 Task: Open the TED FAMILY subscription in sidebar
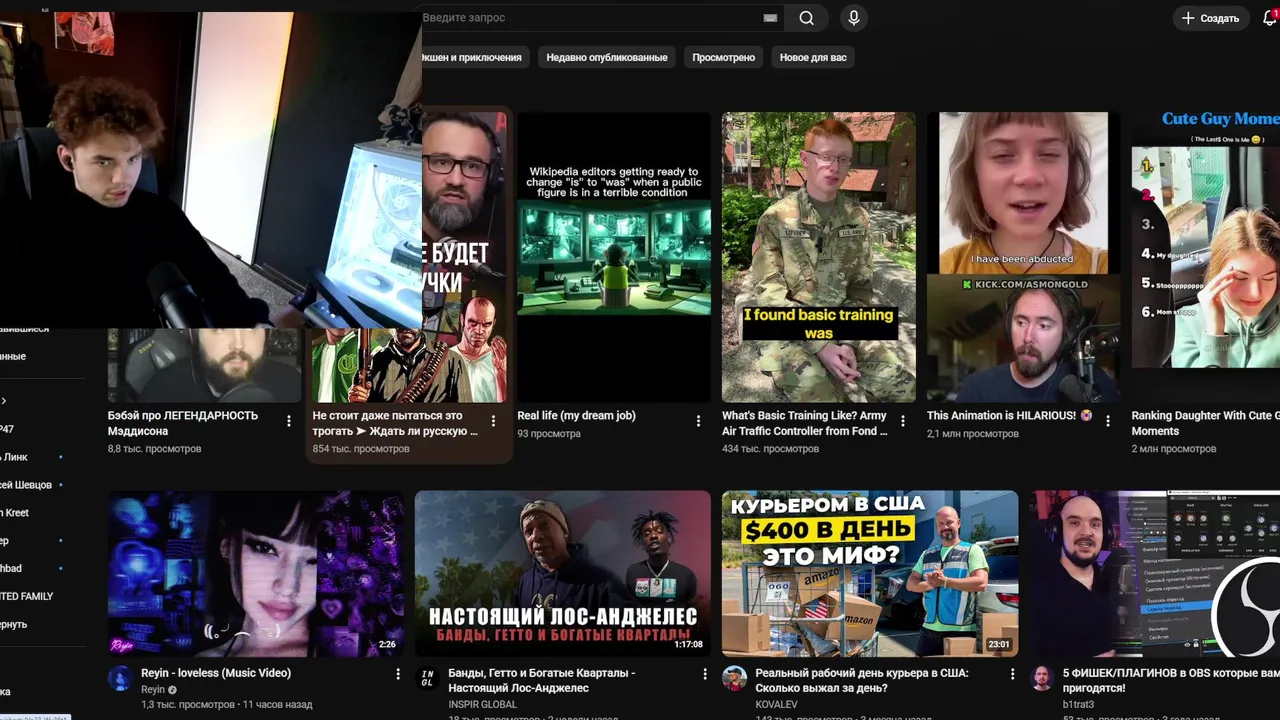[27, 596]
